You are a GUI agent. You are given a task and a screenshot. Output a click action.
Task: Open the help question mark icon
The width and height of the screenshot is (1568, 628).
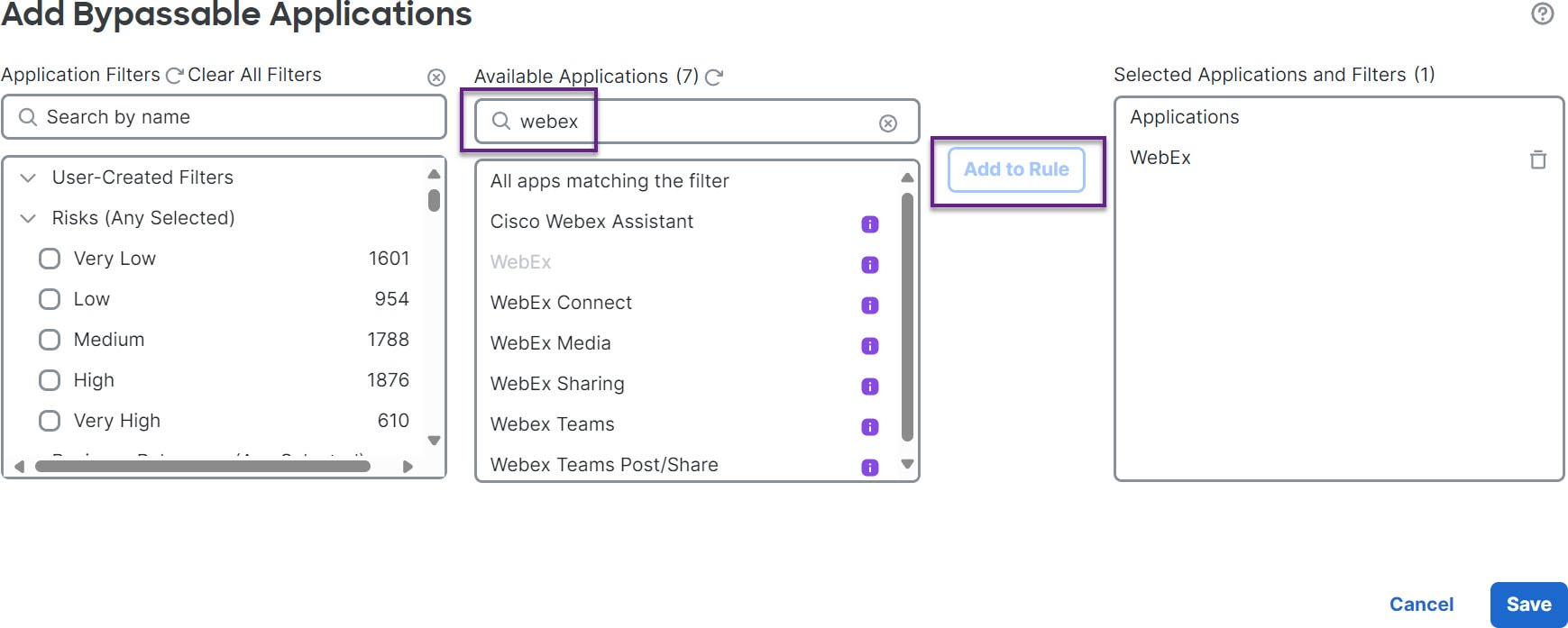click(x=1542, y=14)
